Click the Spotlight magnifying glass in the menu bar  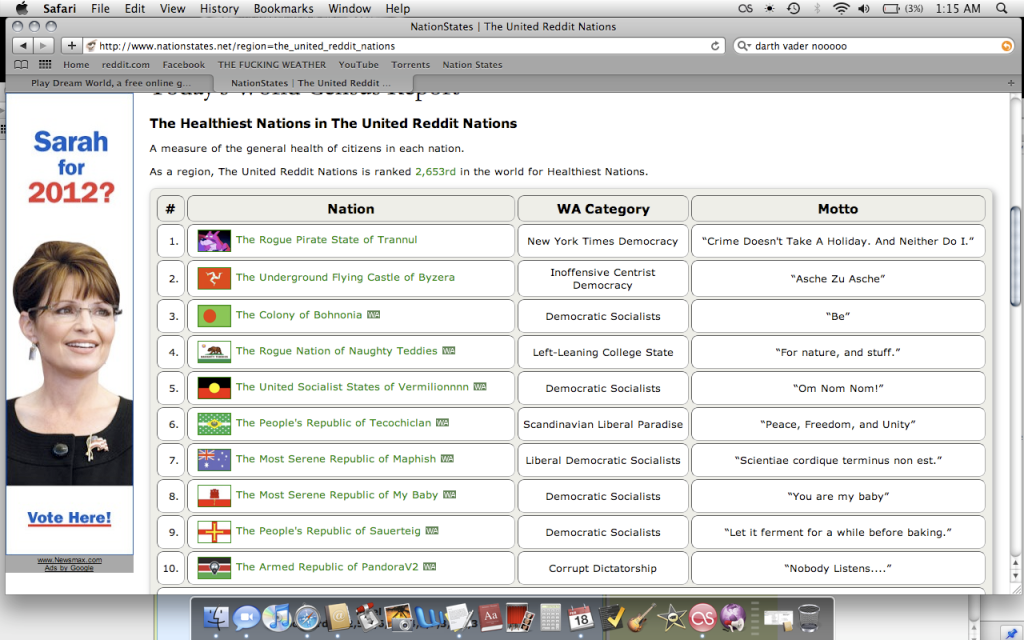point(1003,9)
